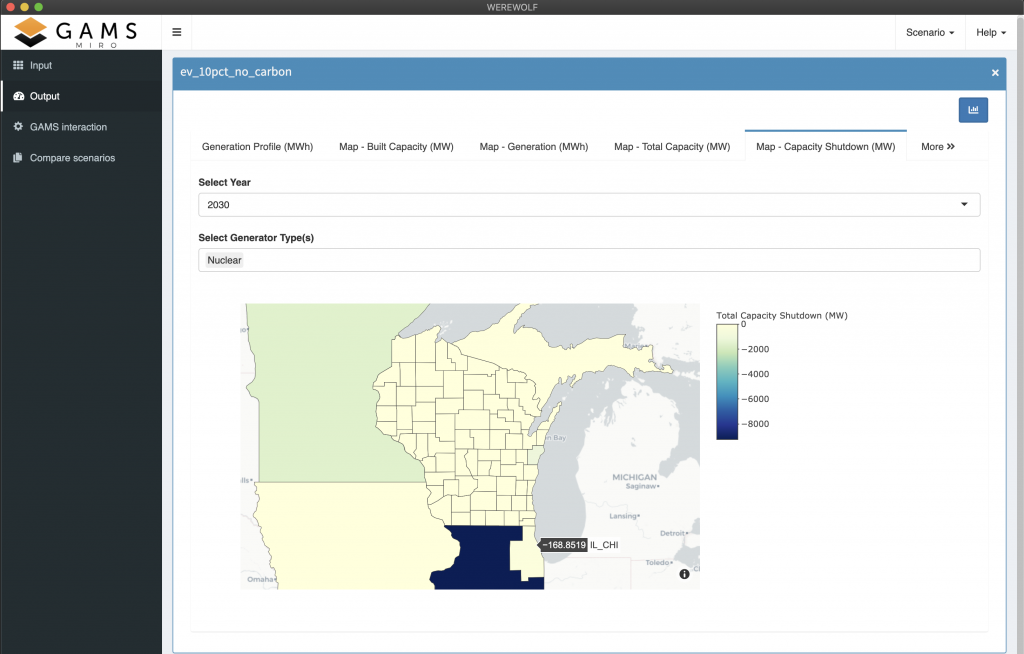Click the Nuclear generator type tag
This screenshot has width=1024, height=654.
pyautogui.click(x=224, y=260)
